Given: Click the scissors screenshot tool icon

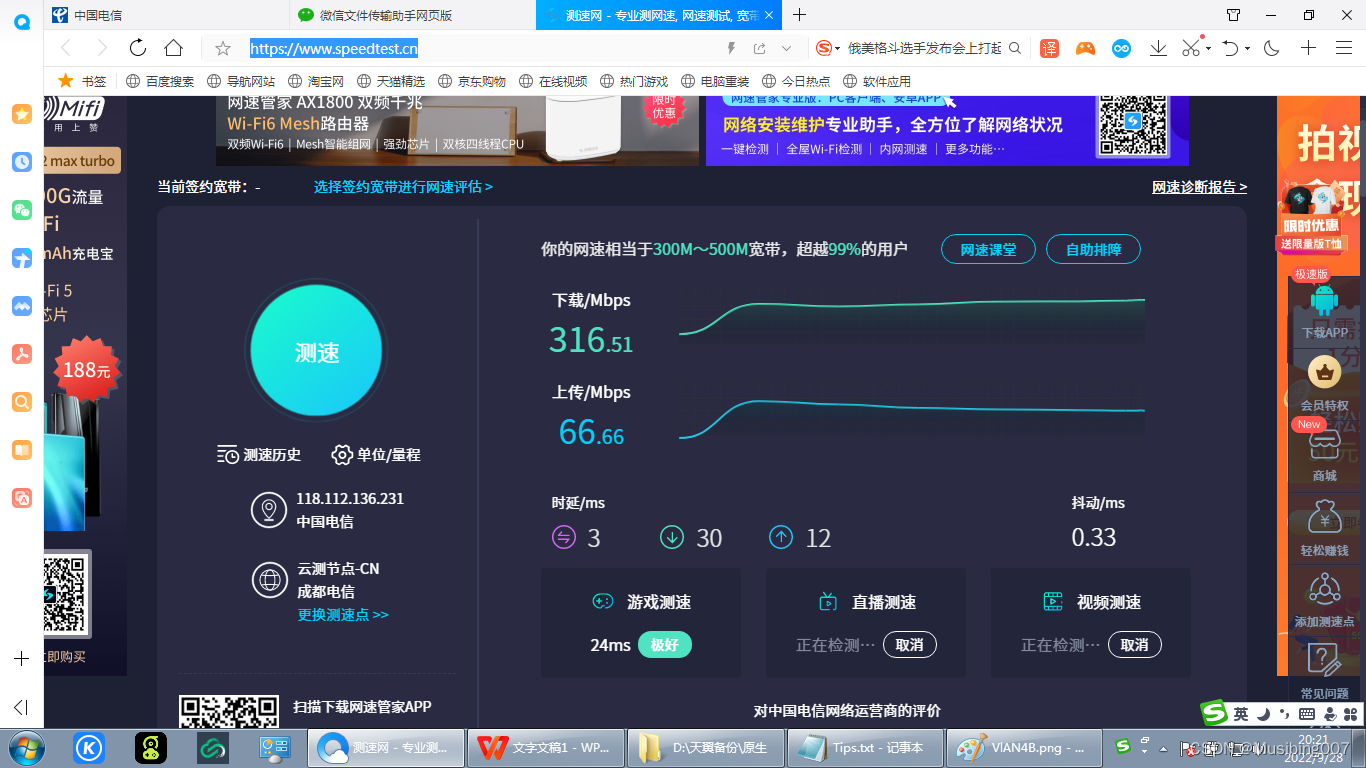Looking at the screenshot, I should [1190, 48].
